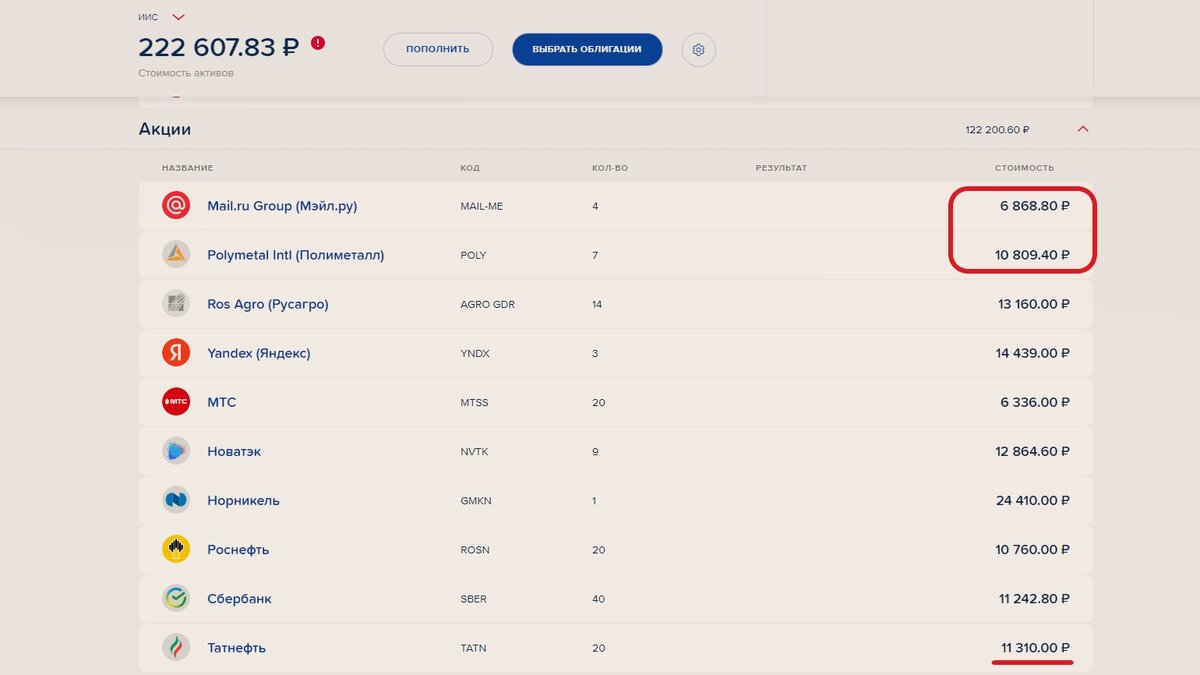Click the СТОИМОСТЬ column header

pos(1024,168)
